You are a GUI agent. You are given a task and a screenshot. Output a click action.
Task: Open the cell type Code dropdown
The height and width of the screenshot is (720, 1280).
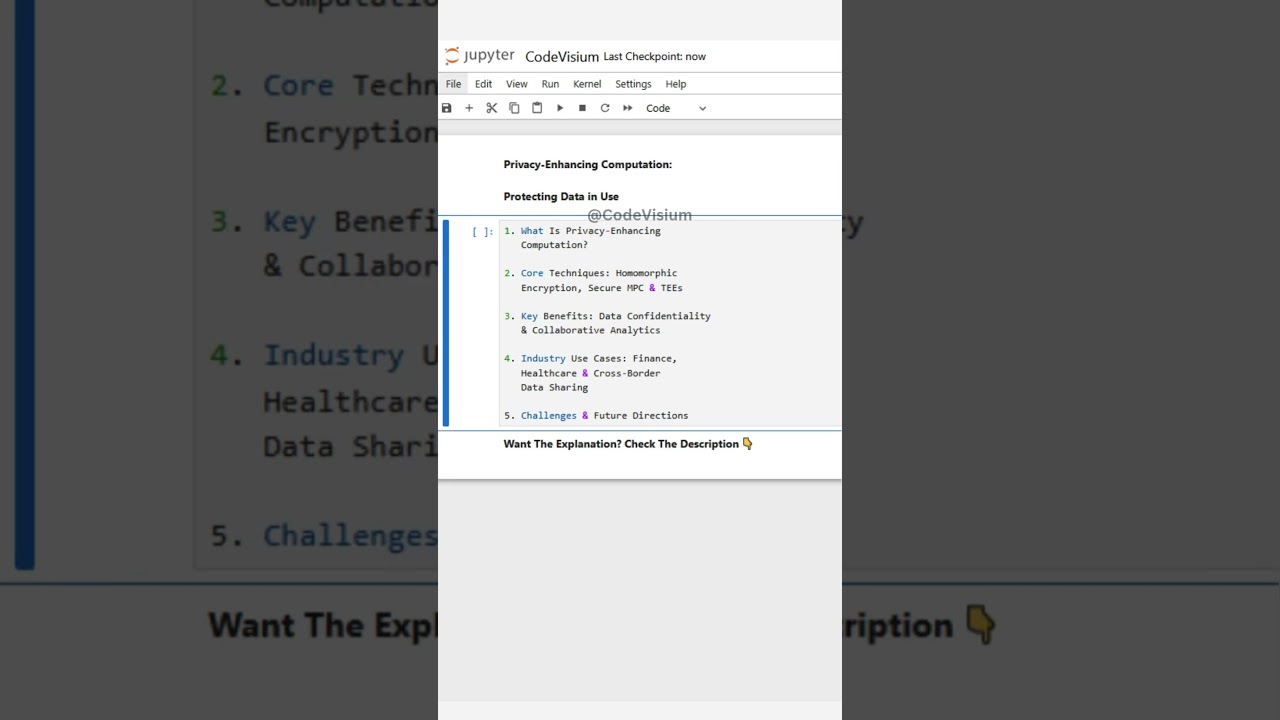pos(676,108)
